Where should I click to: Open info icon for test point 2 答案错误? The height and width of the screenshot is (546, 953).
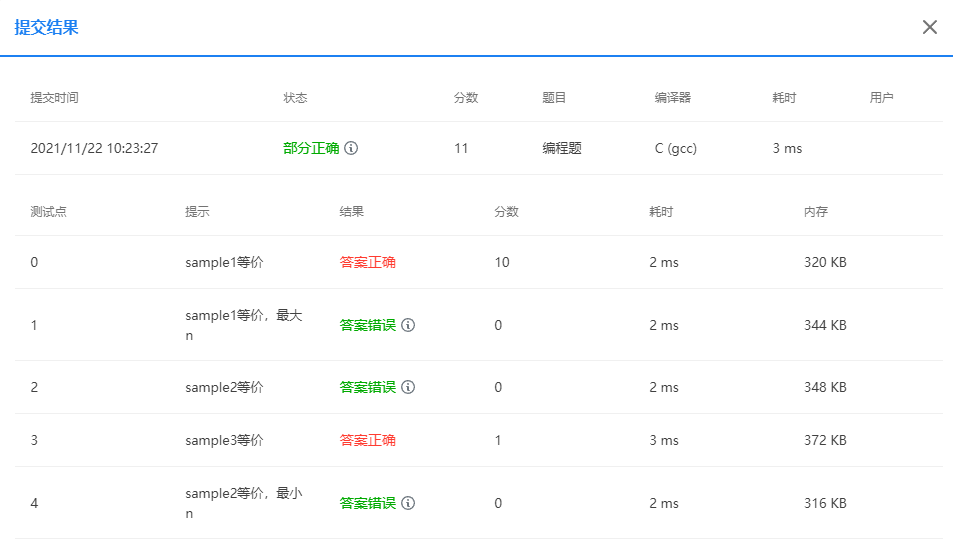(x=408, y=387)
